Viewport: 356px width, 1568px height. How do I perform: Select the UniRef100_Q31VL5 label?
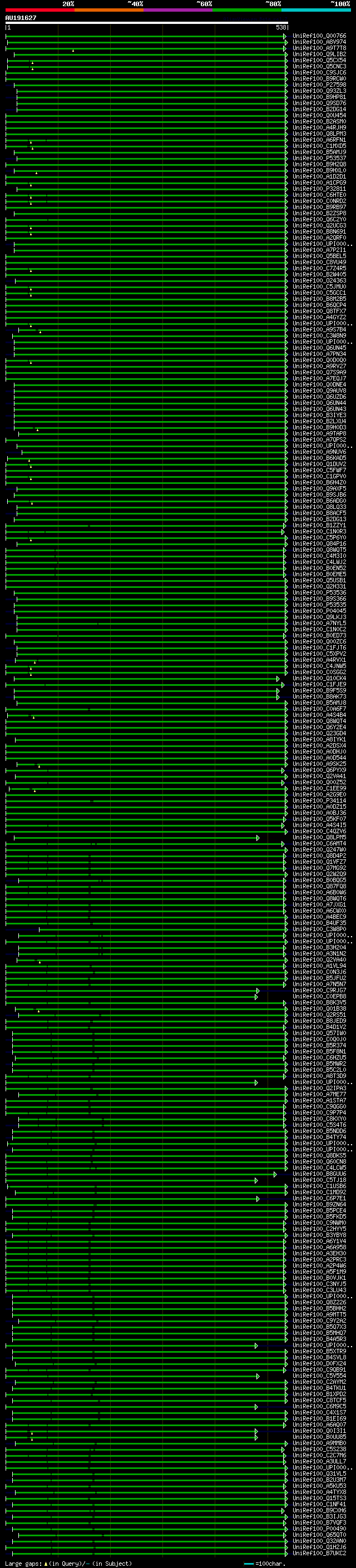coord(319,1473)
